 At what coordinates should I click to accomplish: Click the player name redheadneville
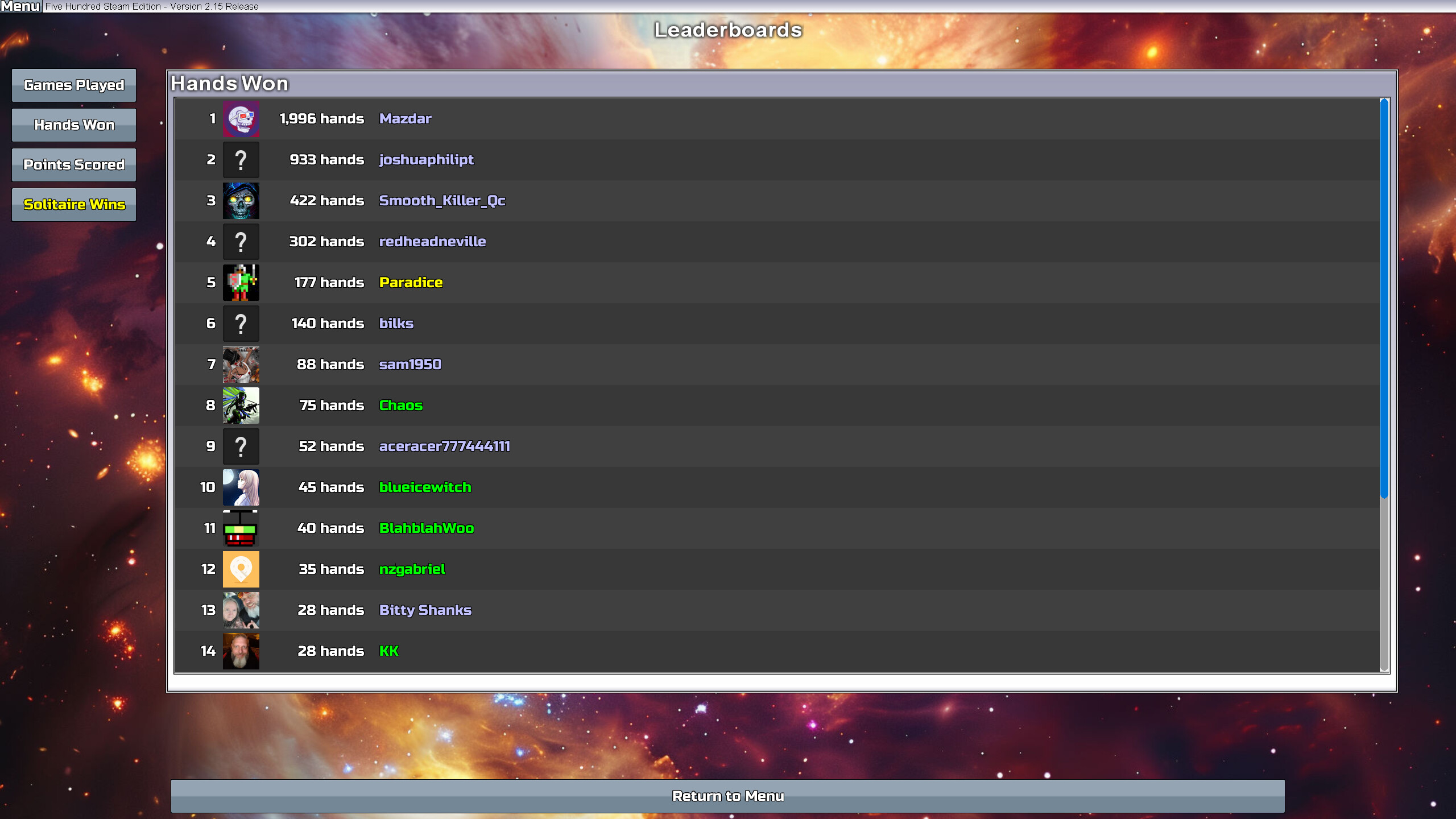(x=432, y=241)
